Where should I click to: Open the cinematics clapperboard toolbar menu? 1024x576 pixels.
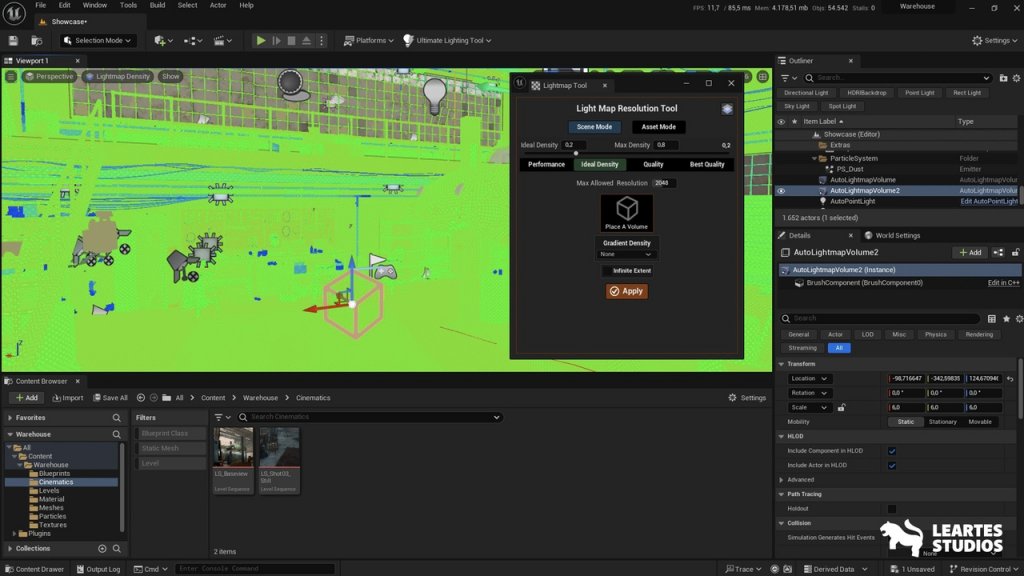pos(222,40)
